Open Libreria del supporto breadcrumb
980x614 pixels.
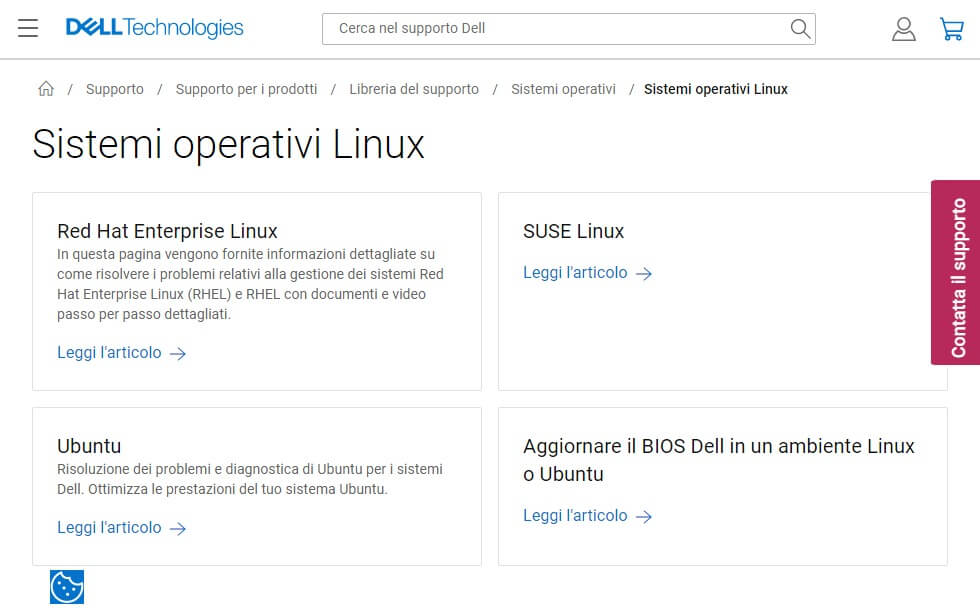[414, 89]
